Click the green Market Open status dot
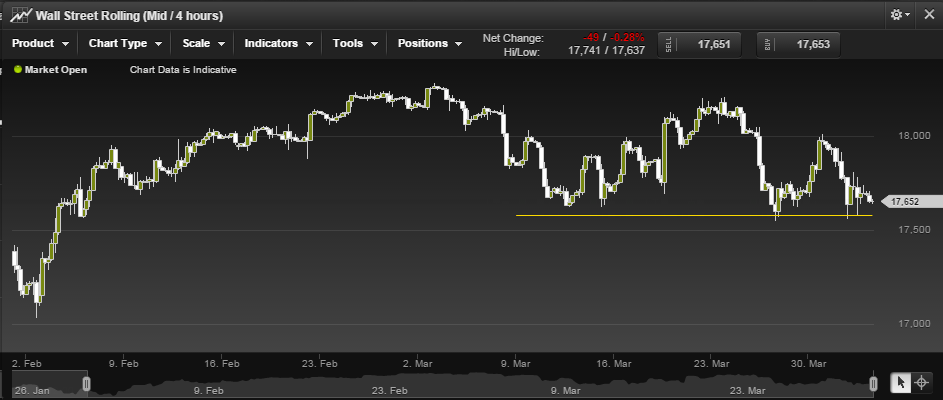943x400 pixels. 17,70
